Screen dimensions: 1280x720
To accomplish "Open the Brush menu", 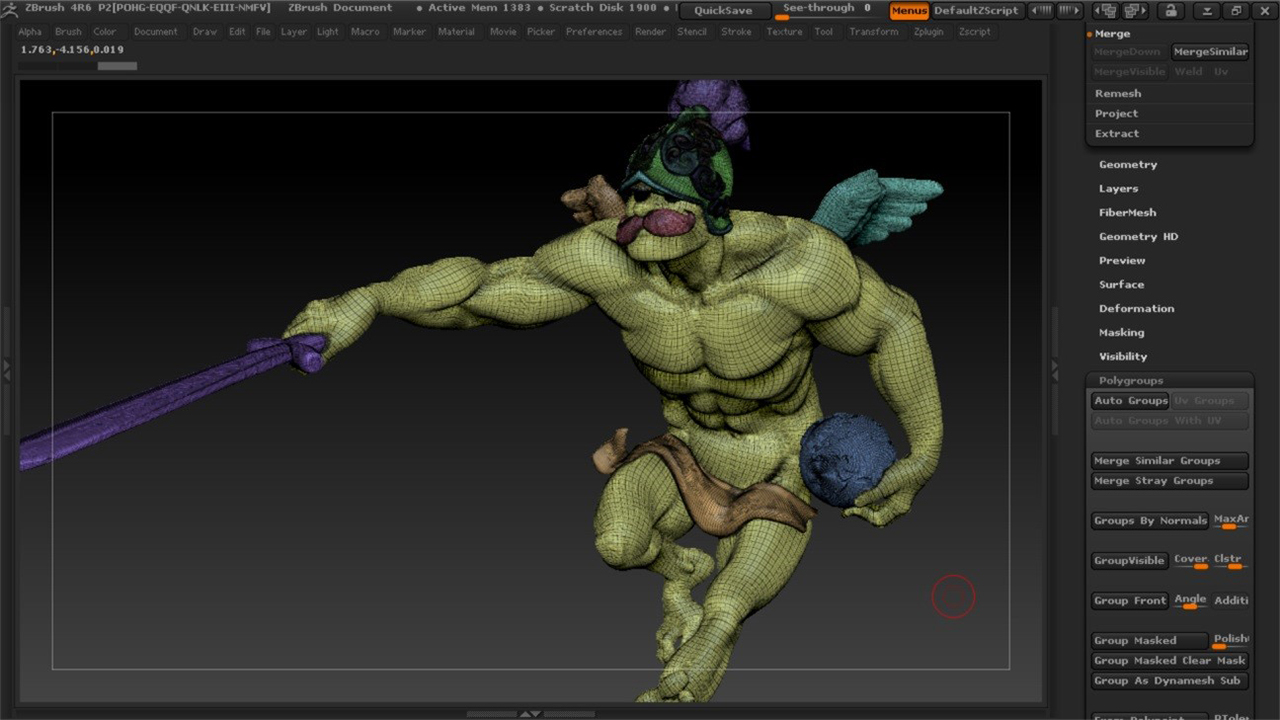I will (68, 32).
